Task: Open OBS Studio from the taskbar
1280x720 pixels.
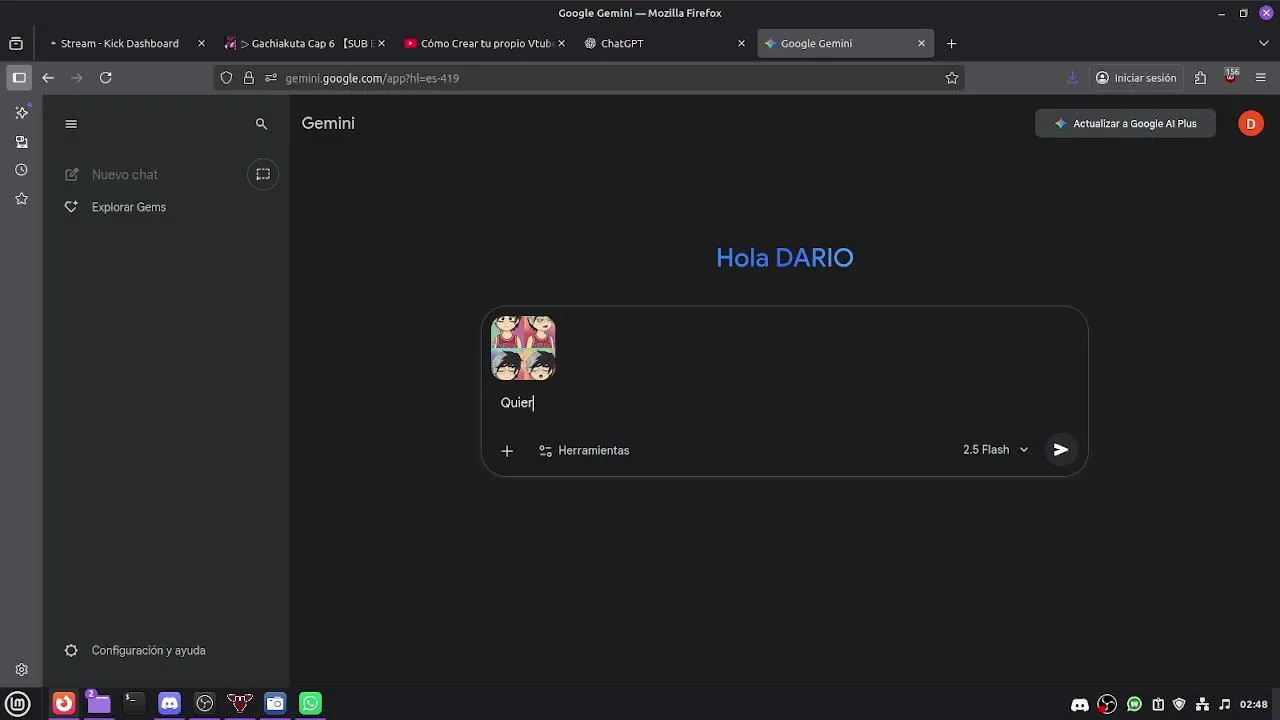Action: pos(205,704)
